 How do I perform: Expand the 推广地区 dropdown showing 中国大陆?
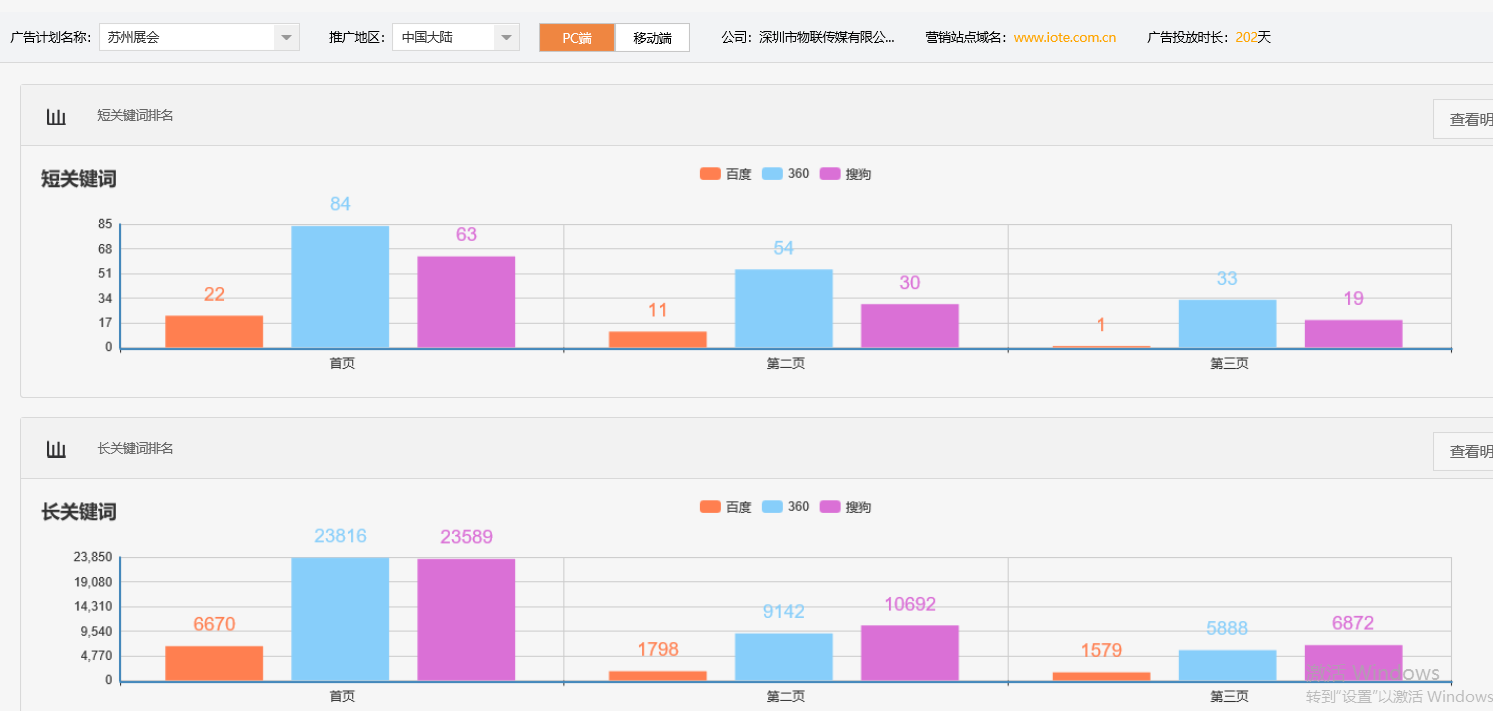(x=455, y=37)
